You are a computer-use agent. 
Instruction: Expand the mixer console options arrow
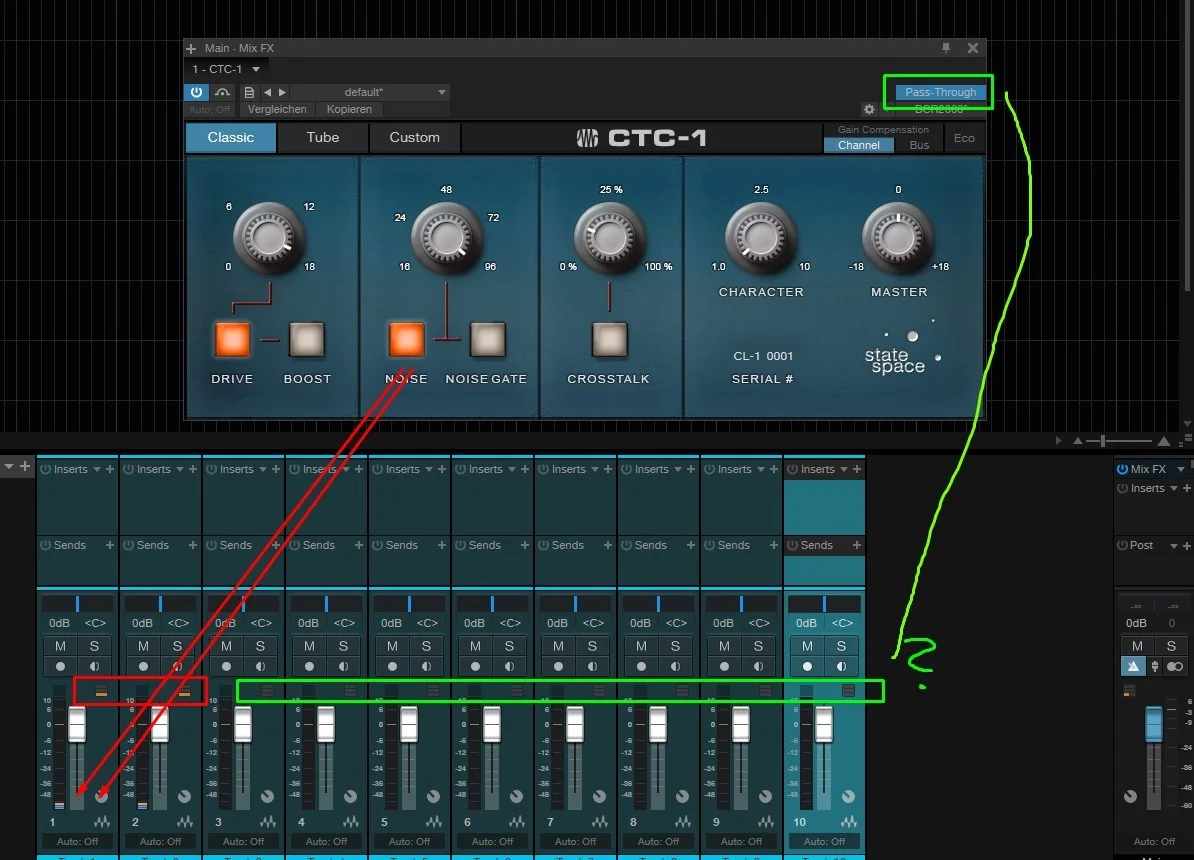pyautogui.click(x=8, y=466)
